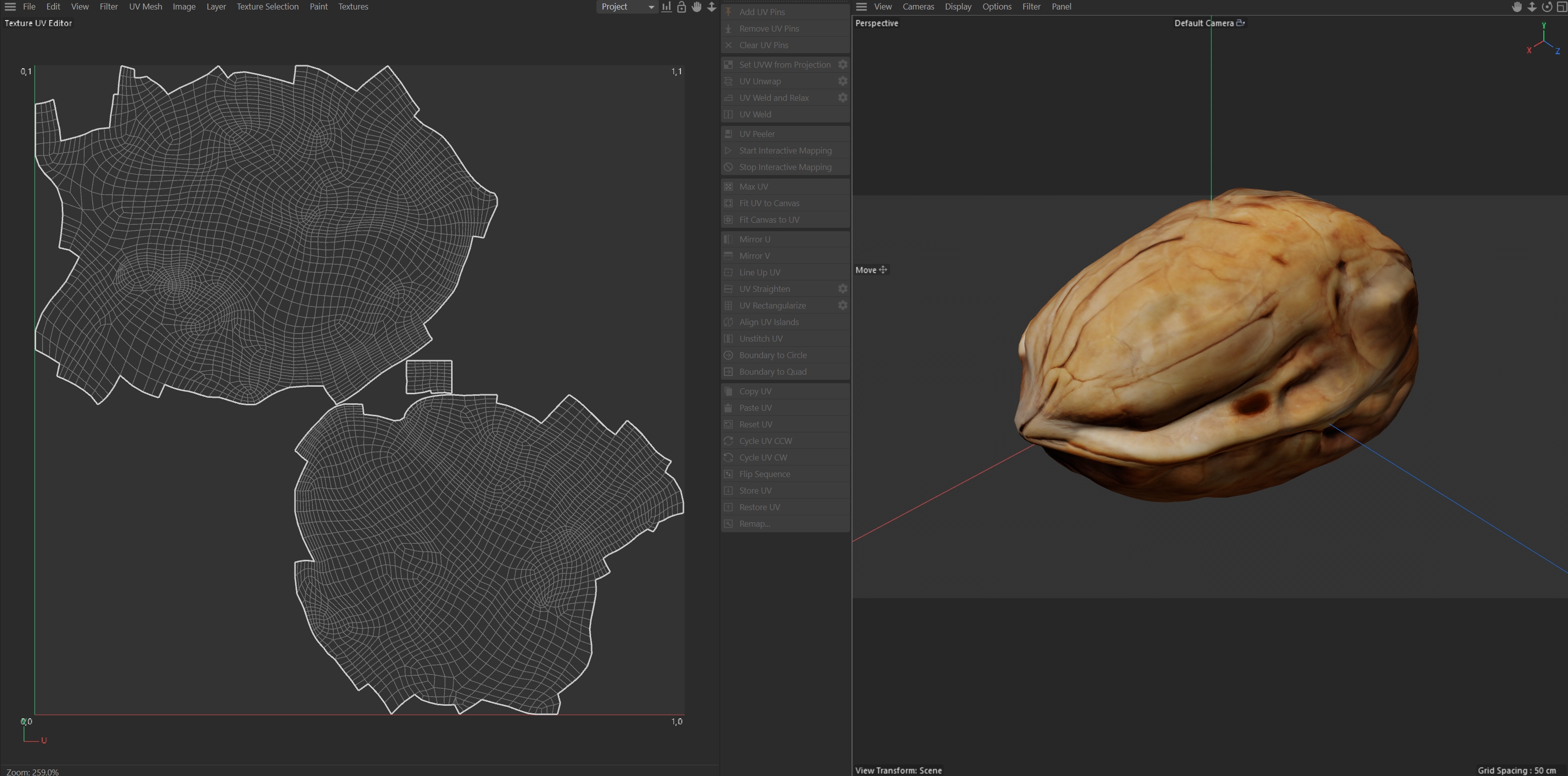The height and width of the screenshot is (776, 1568).
Task: Open the UV editor hamburger menu
Action: point(10,7)
